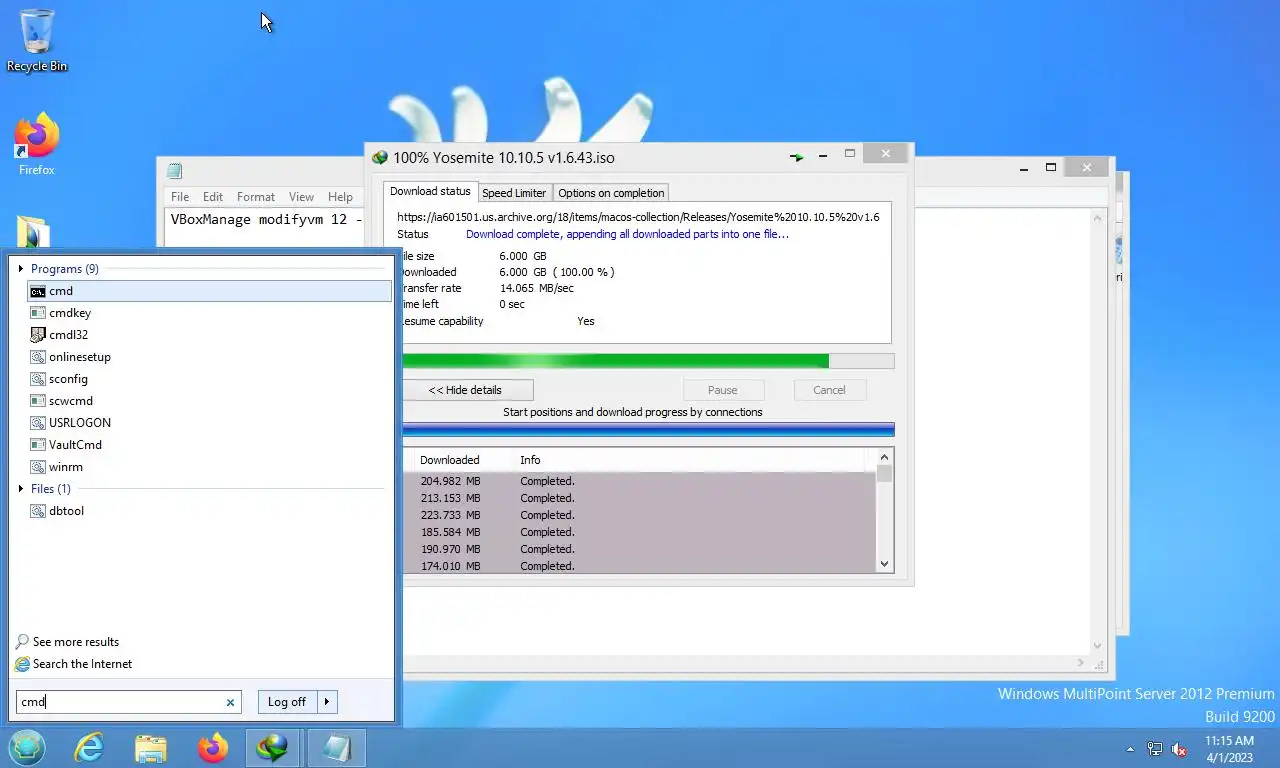Select the 174.010 MB connection row

tap(639, 566)
